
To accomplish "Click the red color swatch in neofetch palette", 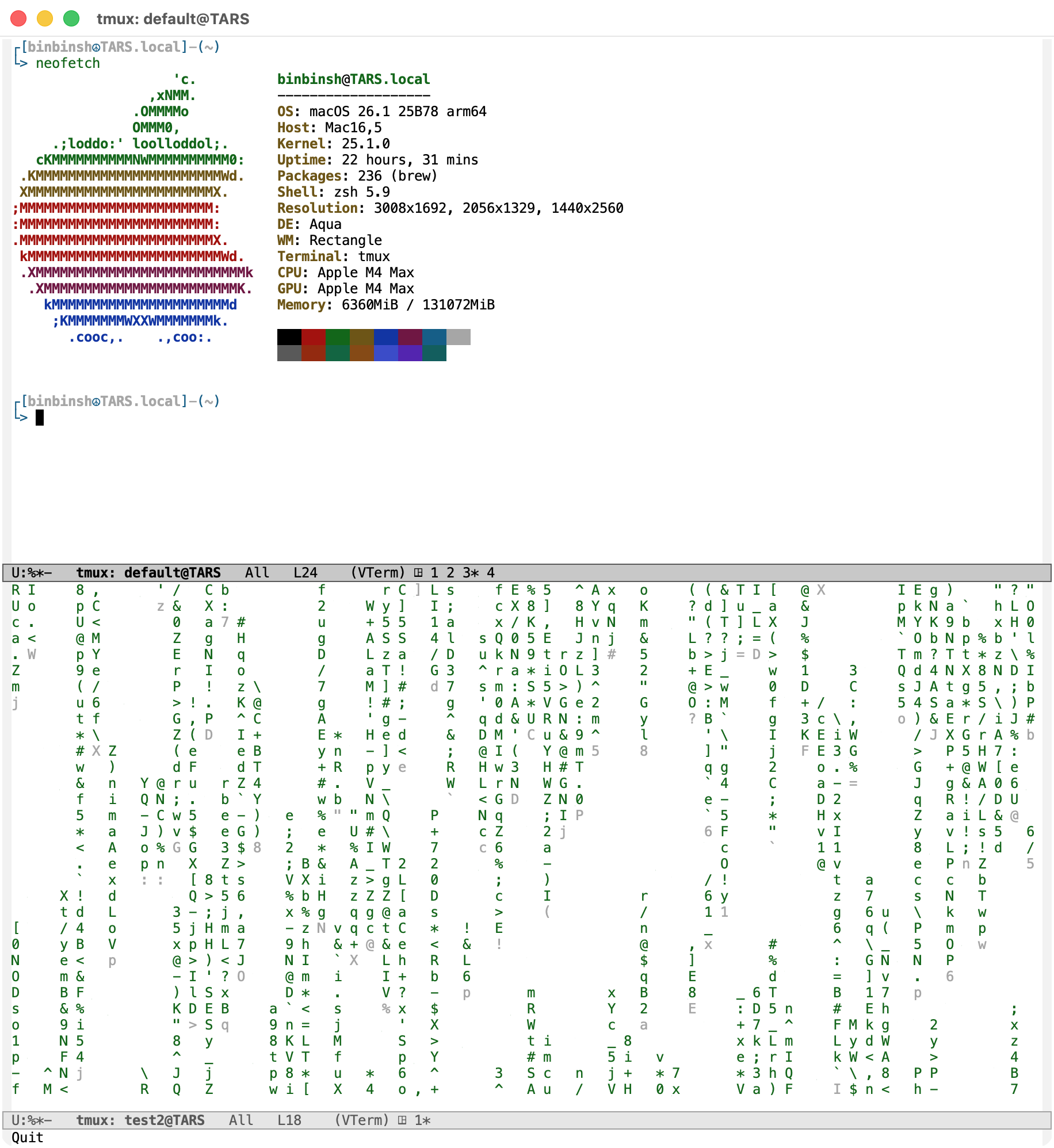I will click(x=314, y=337).
